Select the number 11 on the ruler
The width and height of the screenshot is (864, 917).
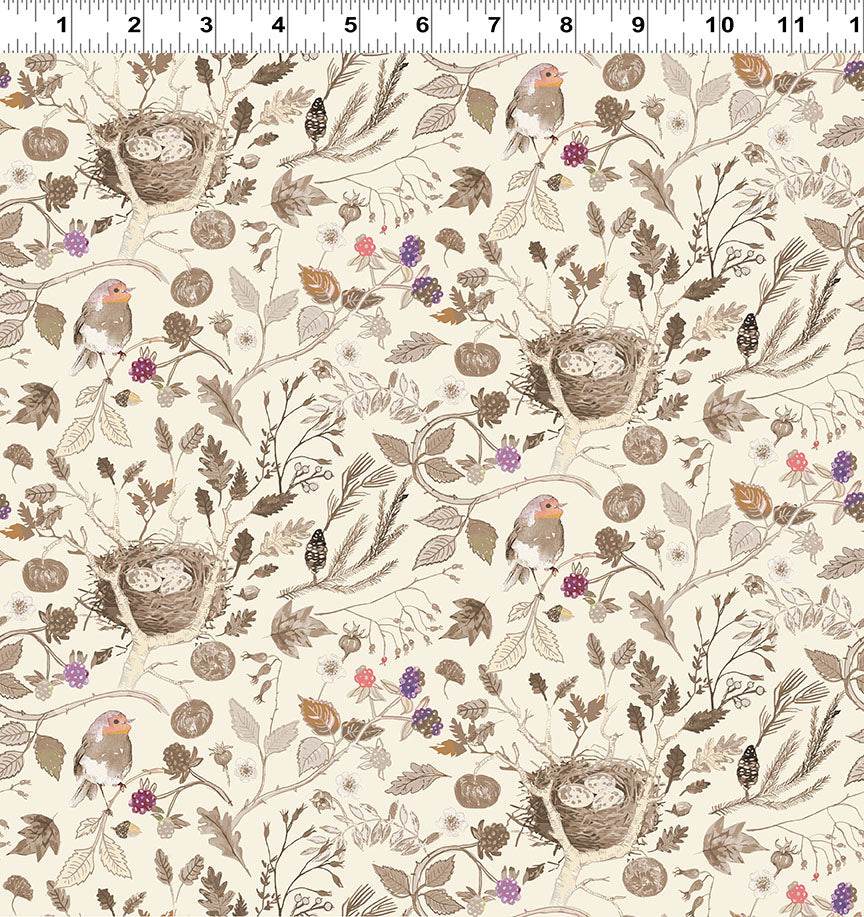click(x=789, y=24)
